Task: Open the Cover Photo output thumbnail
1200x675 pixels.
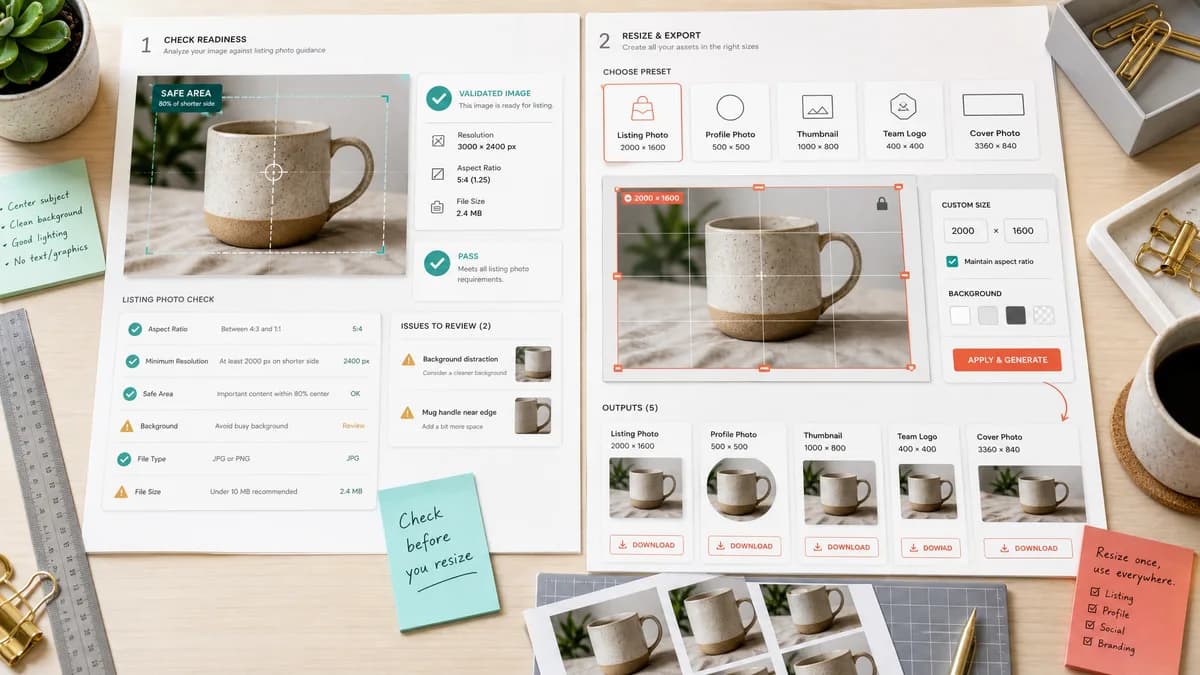Action: (x=1031, y=493)
